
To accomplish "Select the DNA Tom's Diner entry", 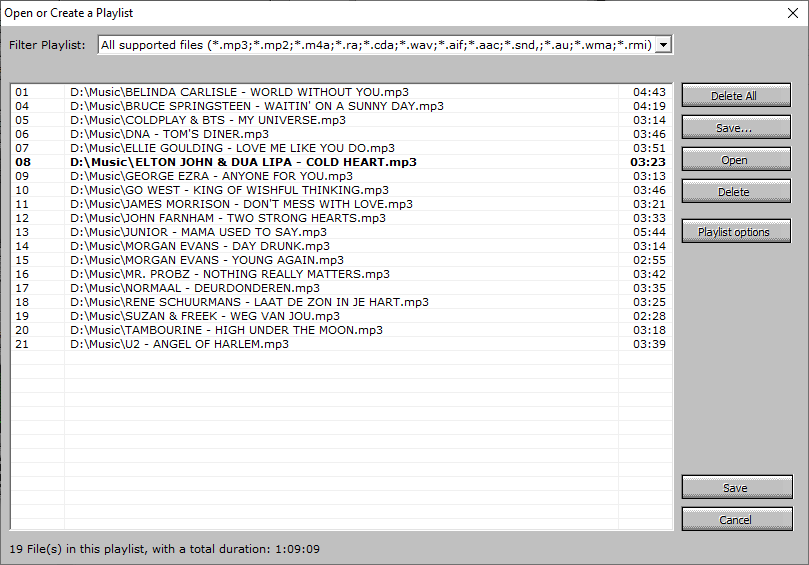I will (170, 134).
